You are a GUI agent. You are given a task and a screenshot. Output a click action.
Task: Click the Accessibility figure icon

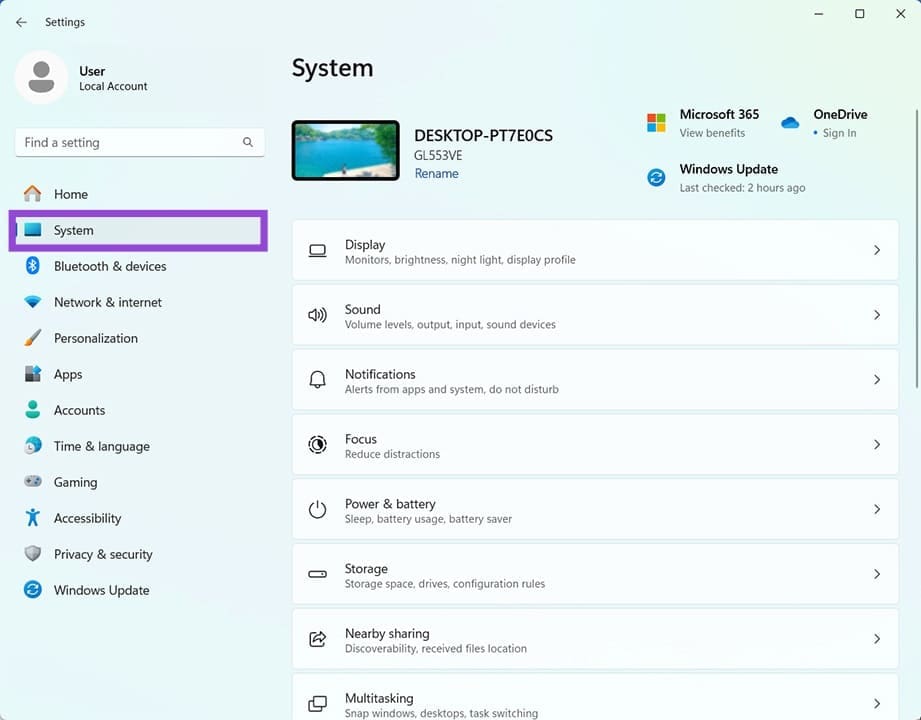pos(33,518)
